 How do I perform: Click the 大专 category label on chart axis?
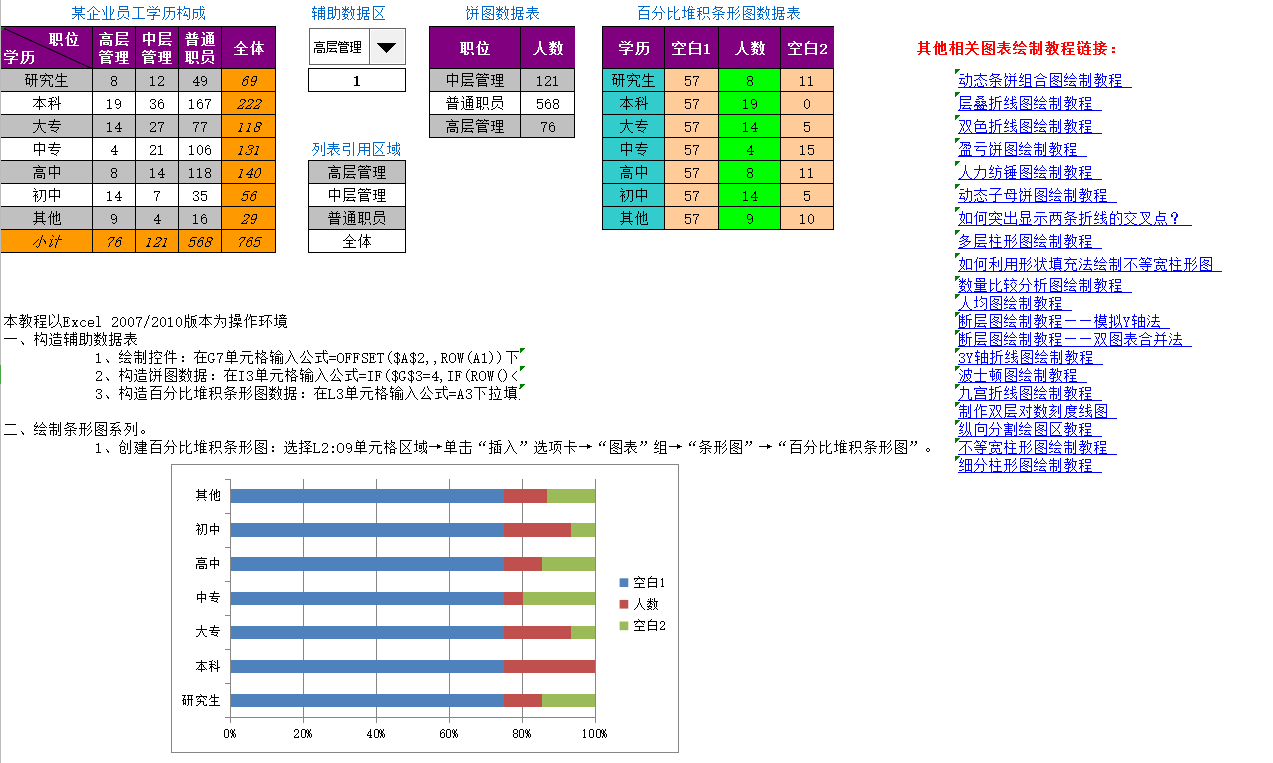208,632
